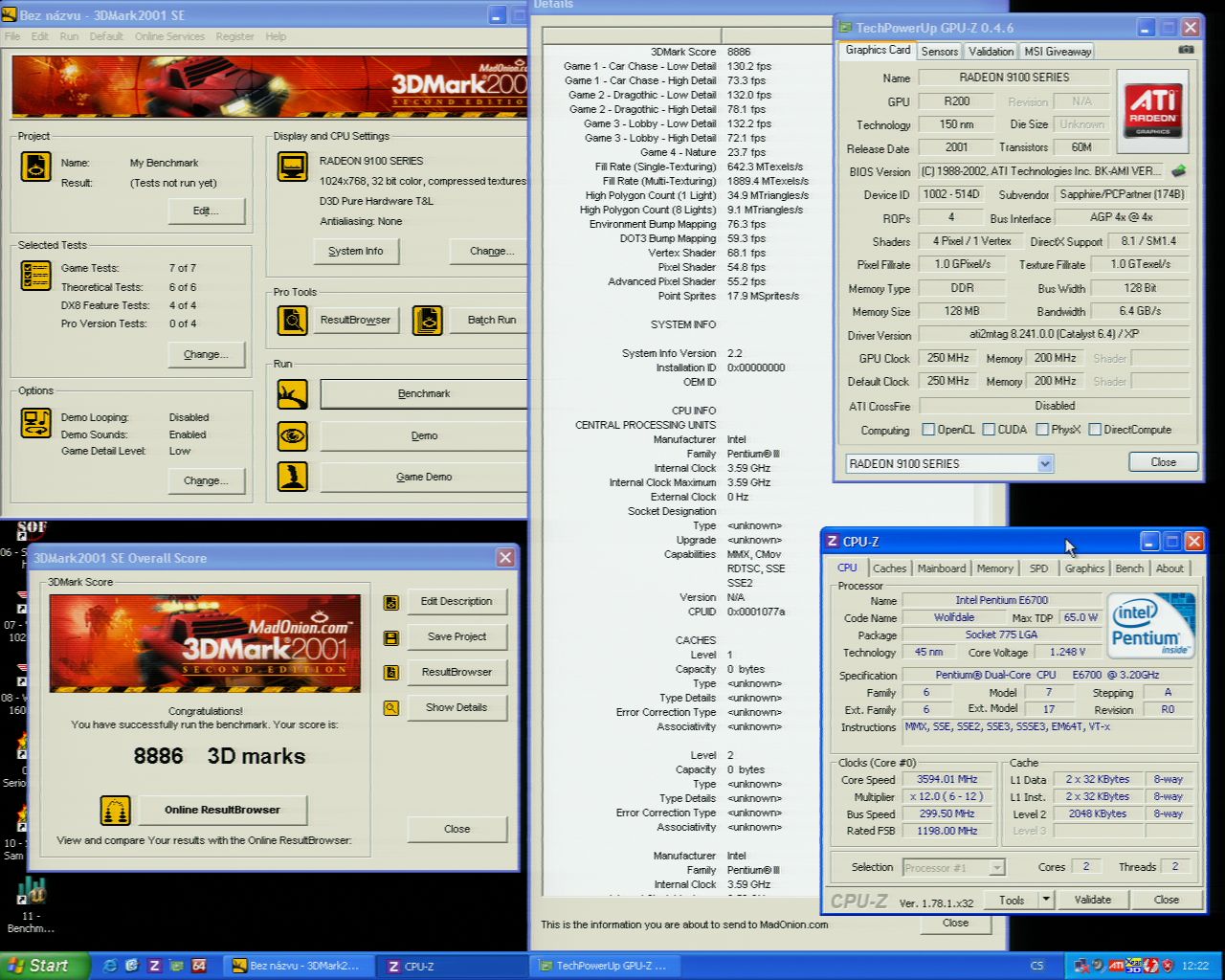The width and height of the screenshot is (1225, 980).
Task: Click the joystick icon next to Game Demo
Action: [x=292, y=477]
